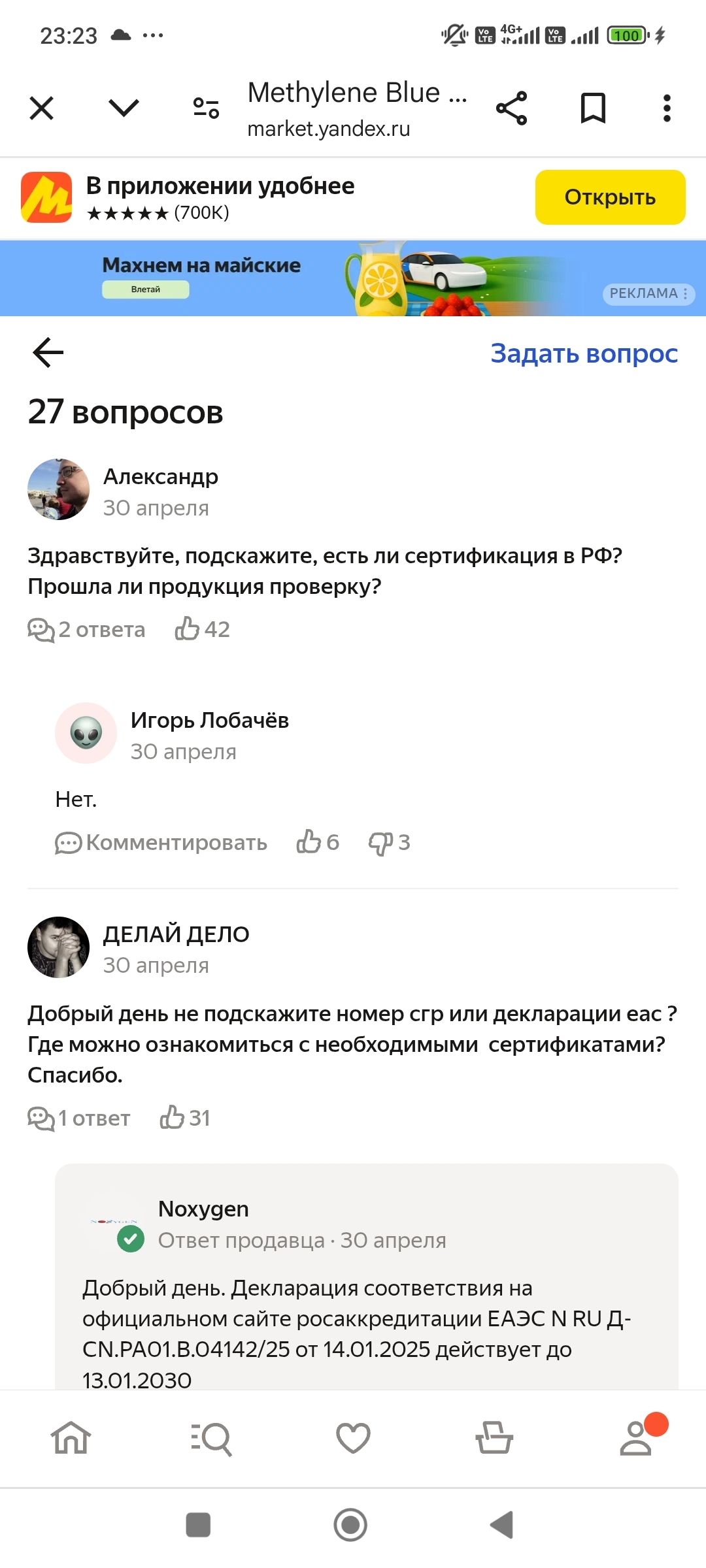The height and width of the screenshot is (1568, 706).
Task: Dislike Игорь Лобачёв's answer
Action: pos(381,843)
